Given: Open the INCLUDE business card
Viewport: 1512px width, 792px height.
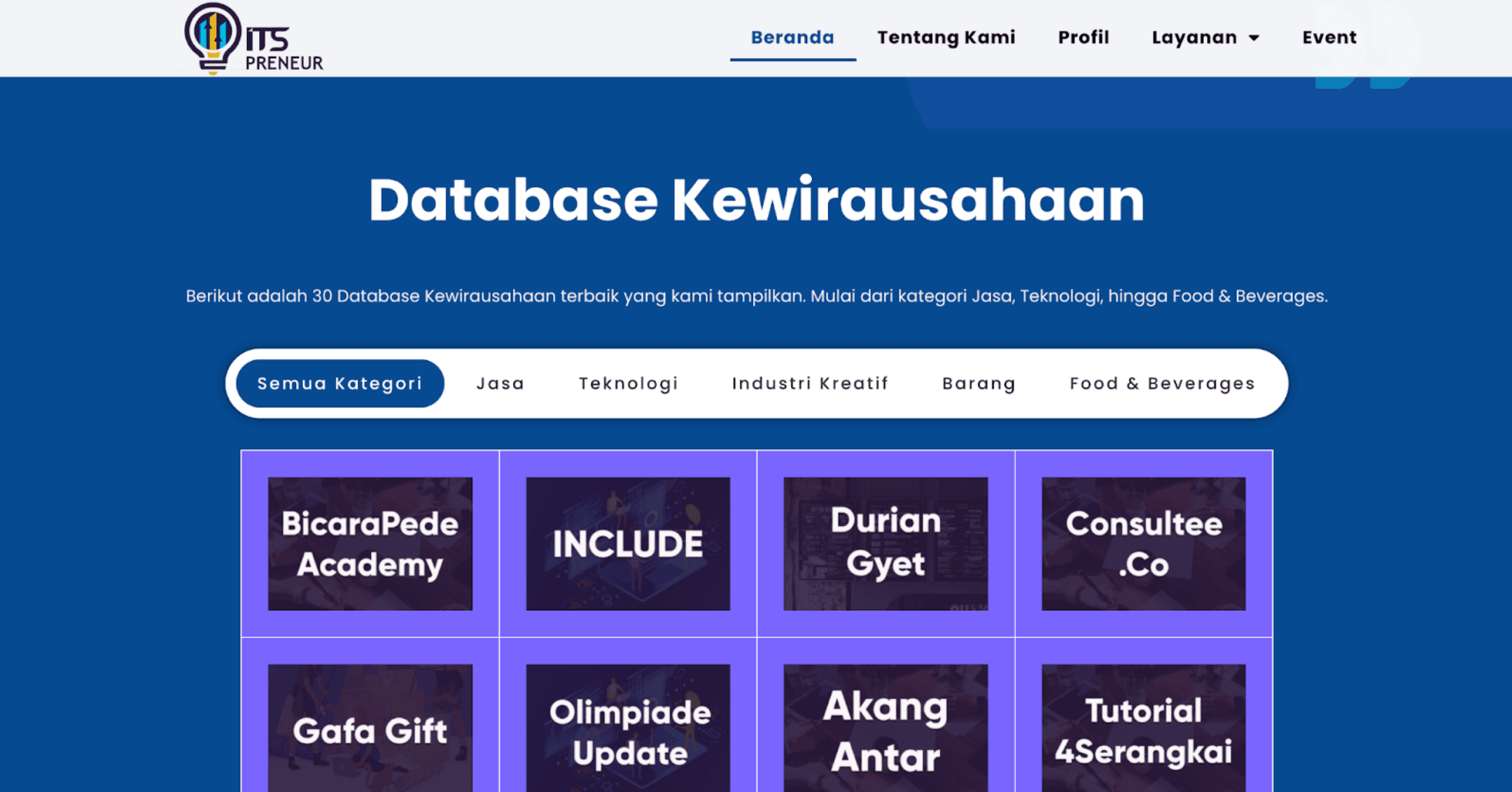Looking at the screenshot, I should click(x=627, y=544).
